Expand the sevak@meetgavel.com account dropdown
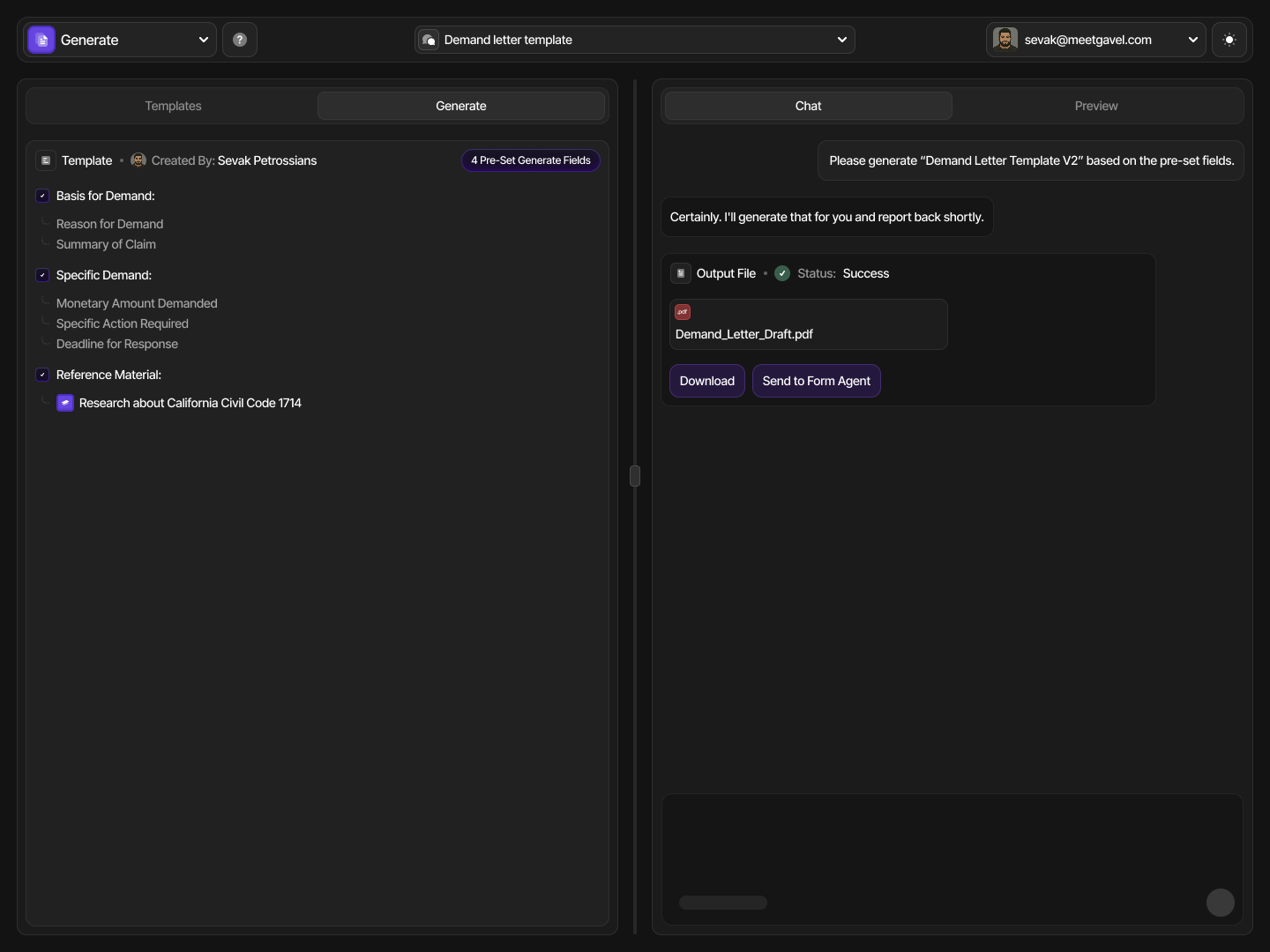The image size is (1270, 952). tap(1192, 40)
